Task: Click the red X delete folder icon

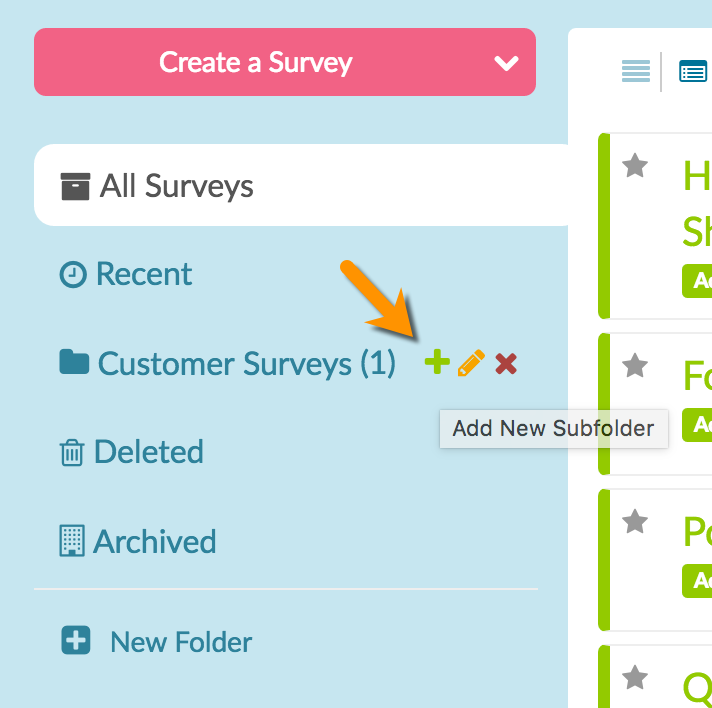Action: [x=506, y=363]
